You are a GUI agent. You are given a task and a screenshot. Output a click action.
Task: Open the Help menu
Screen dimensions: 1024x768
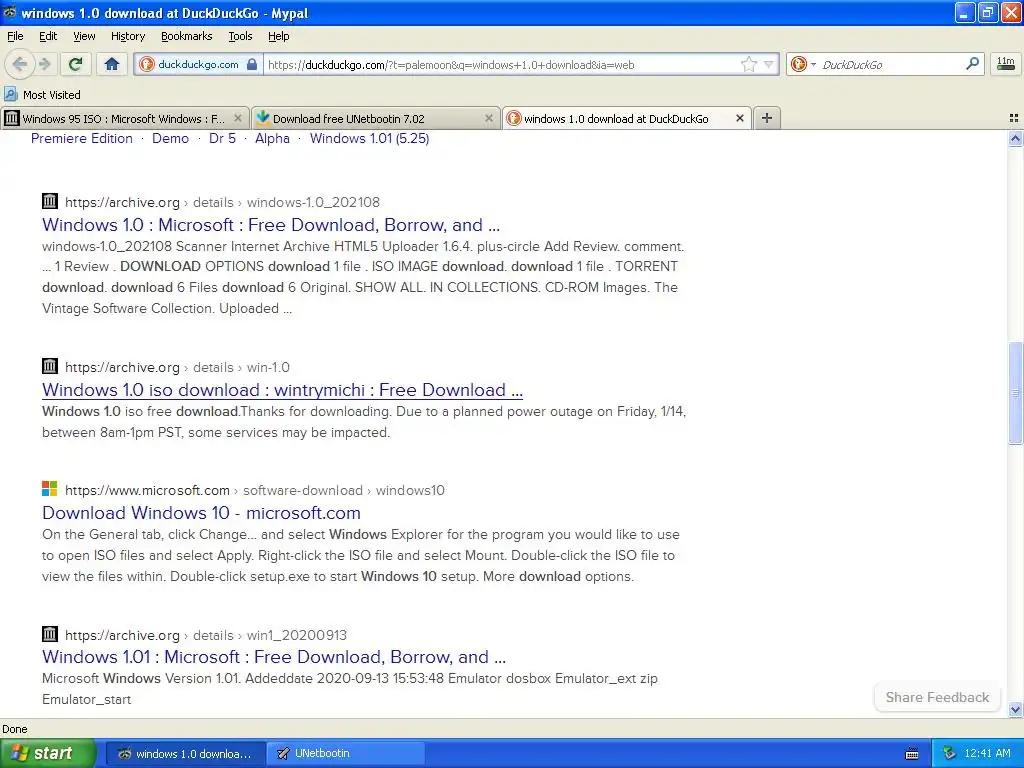click(278, 36)
